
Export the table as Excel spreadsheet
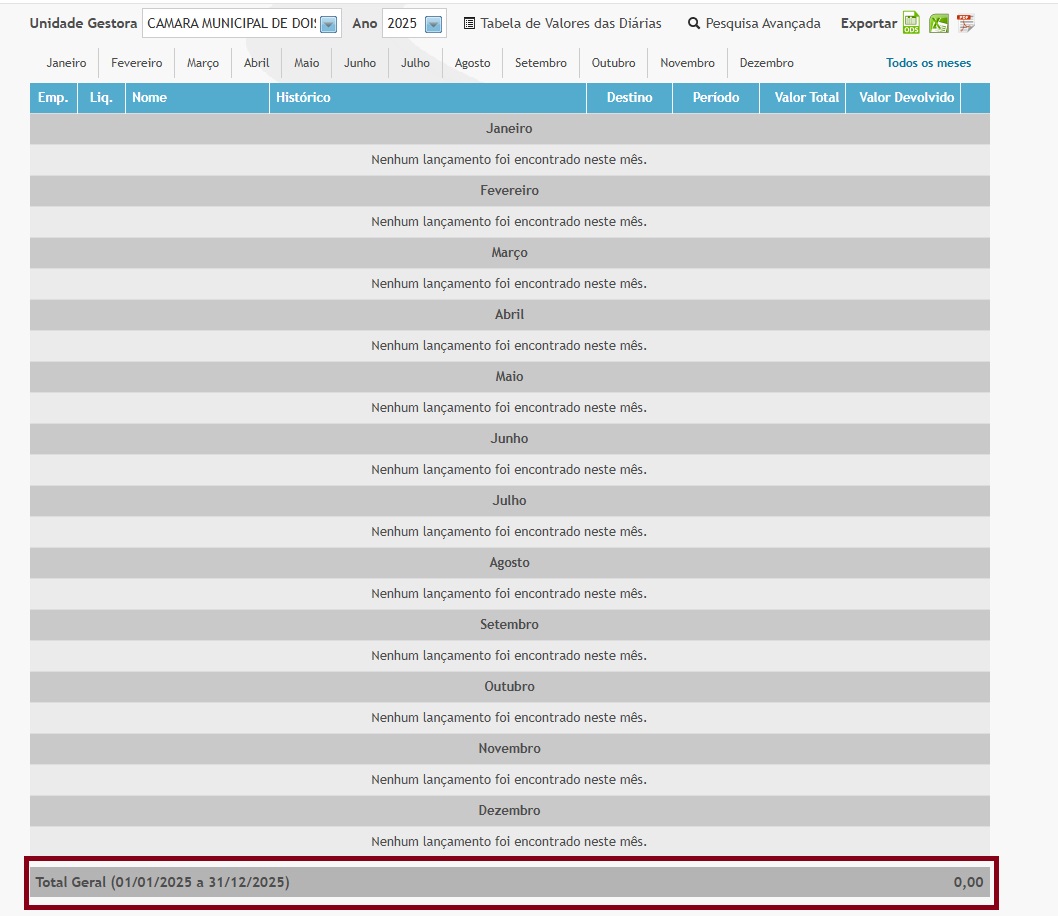pyautogui.click(x=938, y=23)
